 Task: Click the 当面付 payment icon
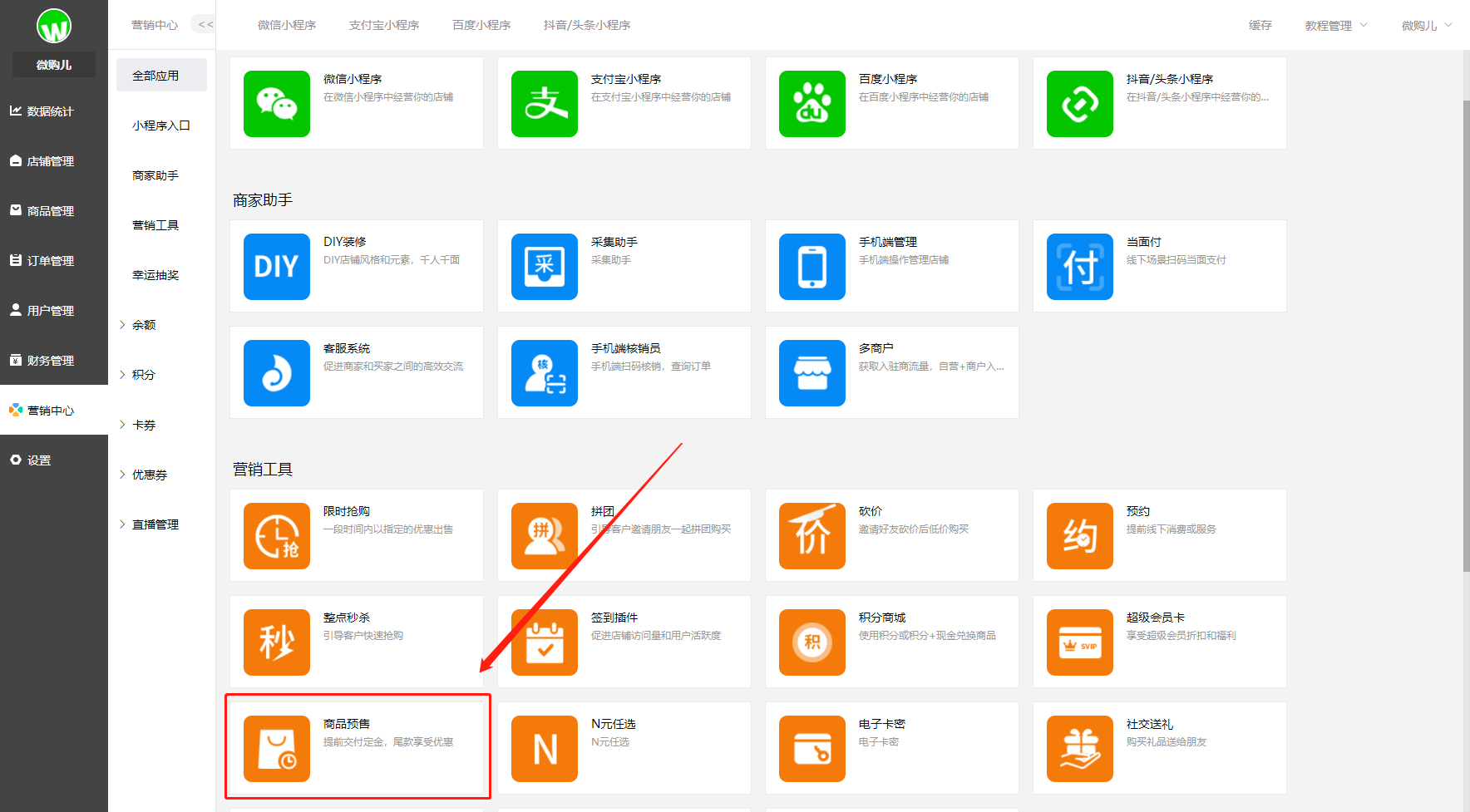coord(1079,267)
